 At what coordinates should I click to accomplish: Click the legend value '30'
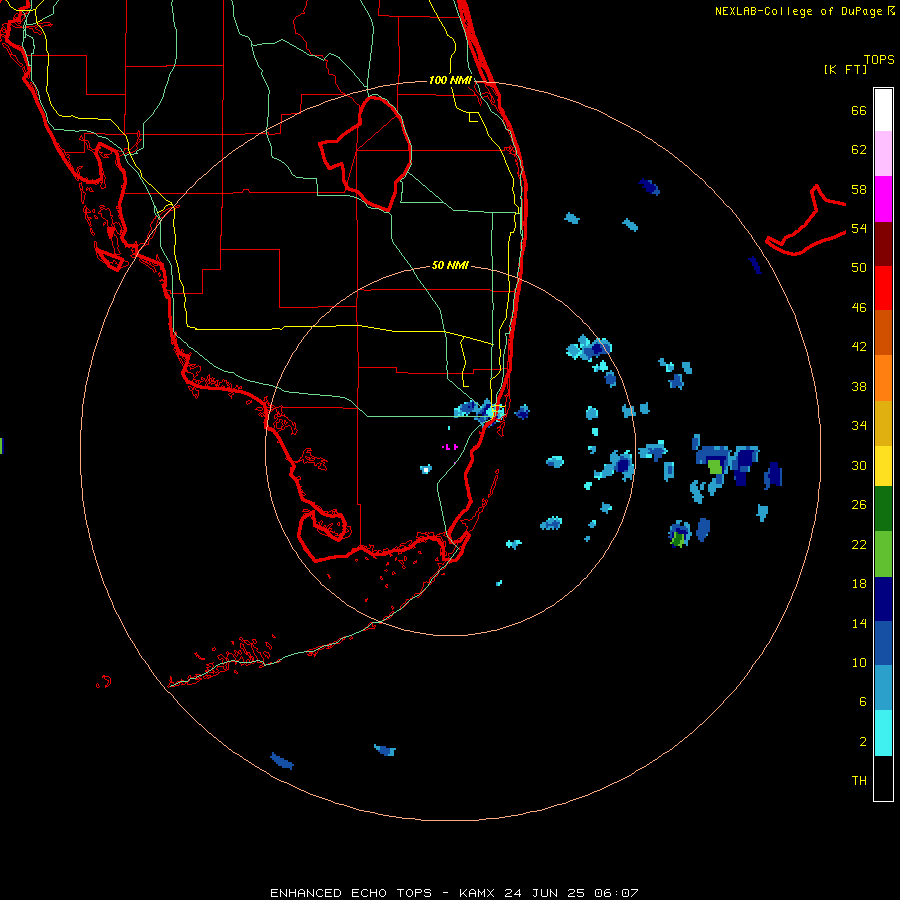pos(859,465)
